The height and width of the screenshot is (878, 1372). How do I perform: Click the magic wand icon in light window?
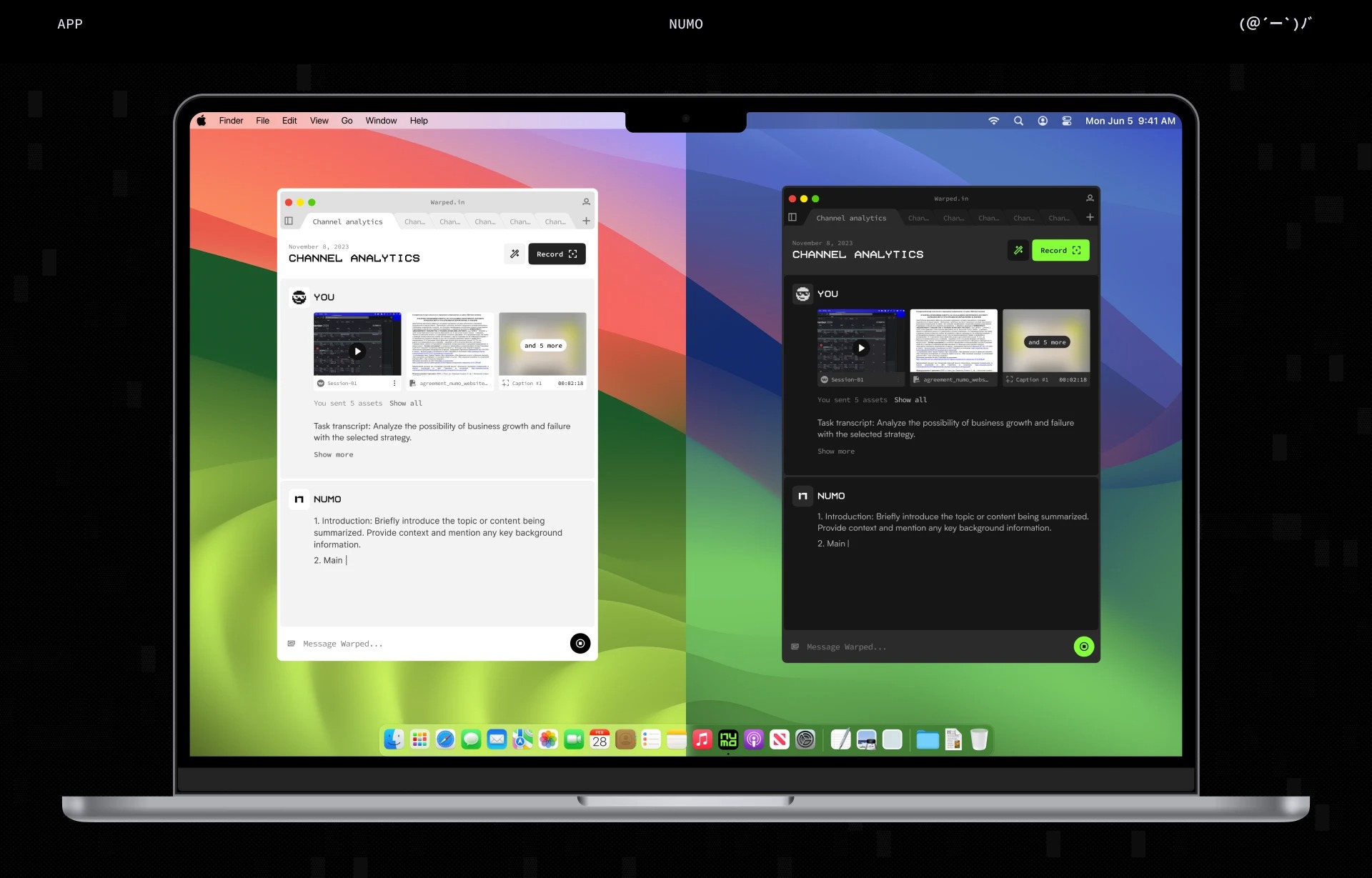(x=514, y=254)
